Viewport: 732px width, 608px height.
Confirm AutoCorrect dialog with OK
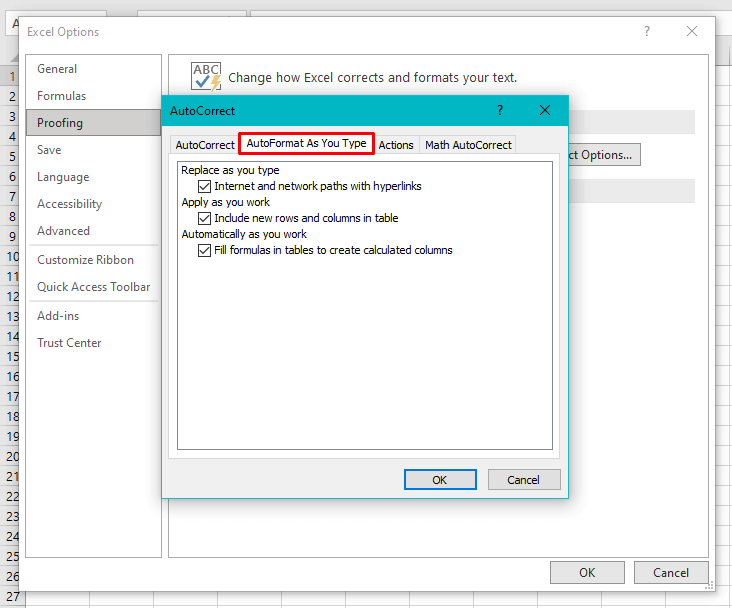tap(440, 480)
